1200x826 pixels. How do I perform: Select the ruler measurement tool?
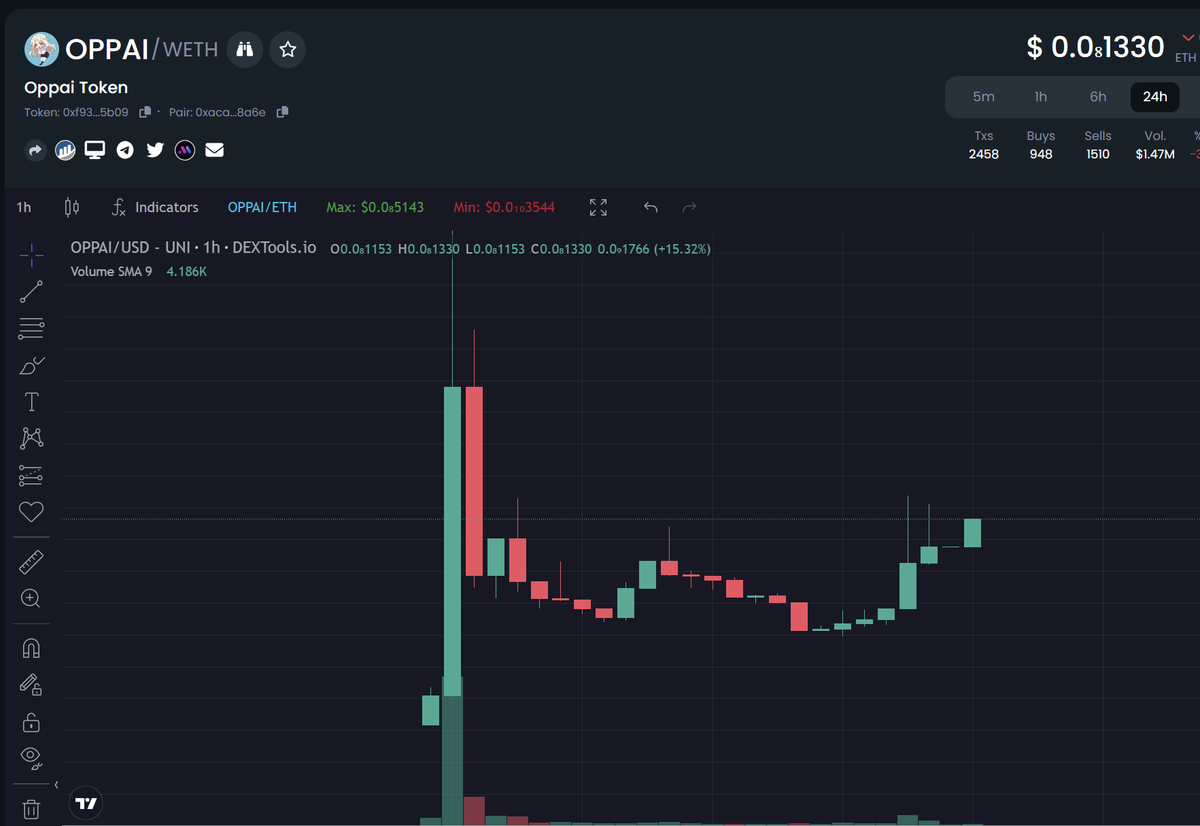coord(31,561)
